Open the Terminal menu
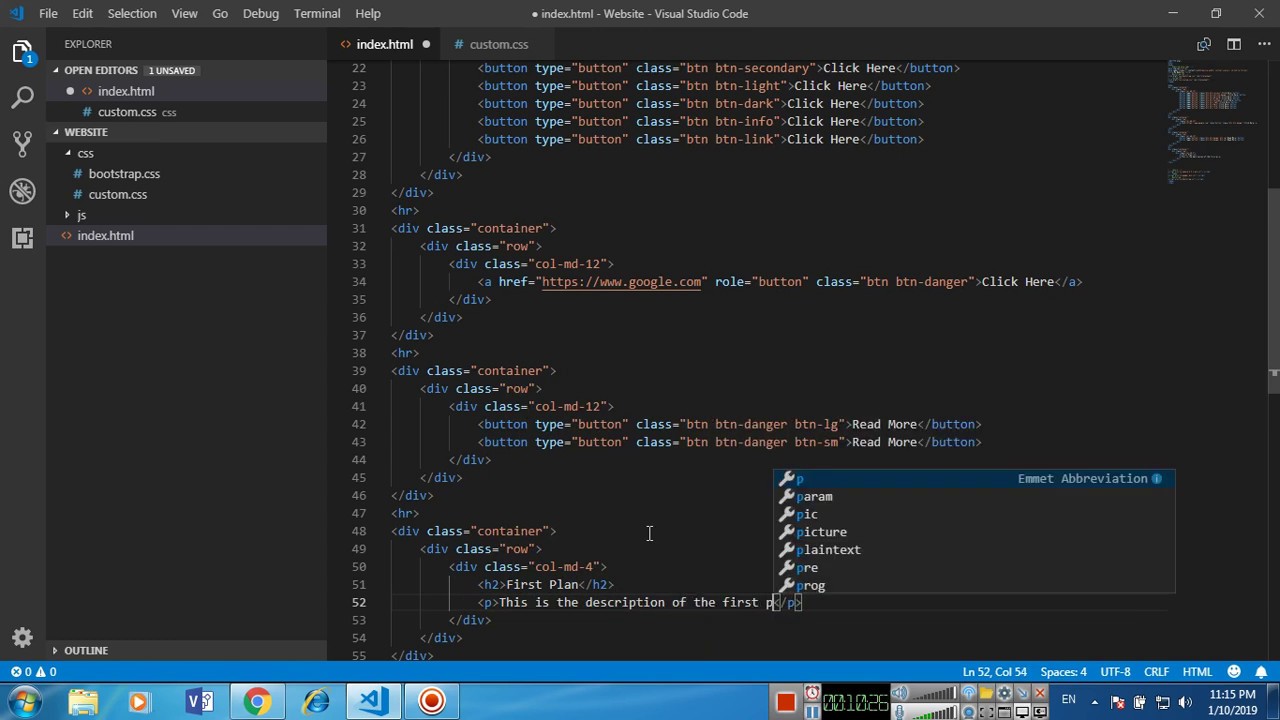This screenshot has height=720, width=1280. click(317, 14)
